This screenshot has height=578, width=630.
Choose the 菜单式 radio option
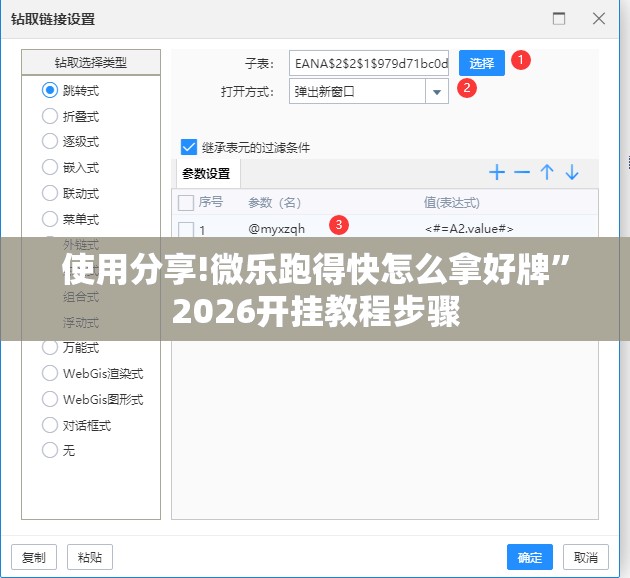(x=50, y=219)
